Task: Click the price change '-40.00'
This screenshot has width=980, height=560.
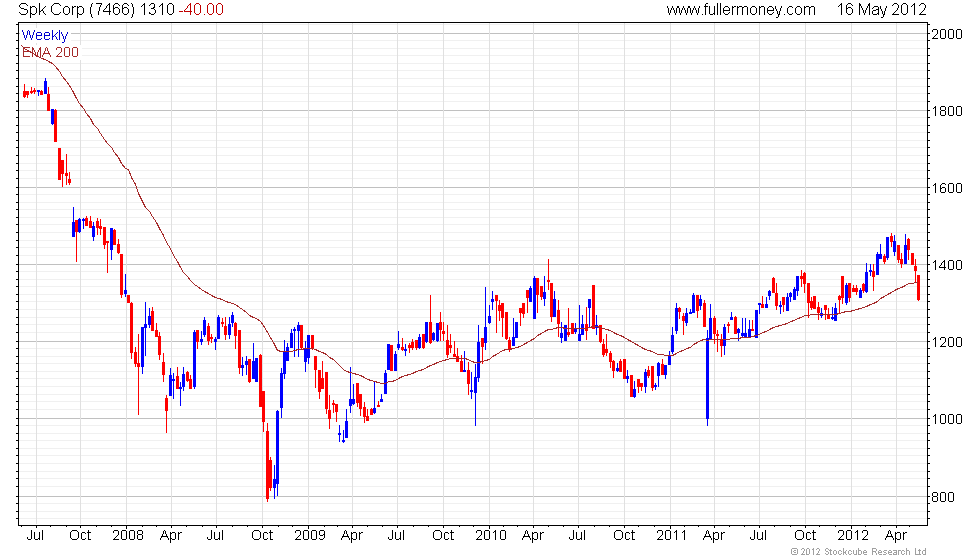Action: coord(201,9)
